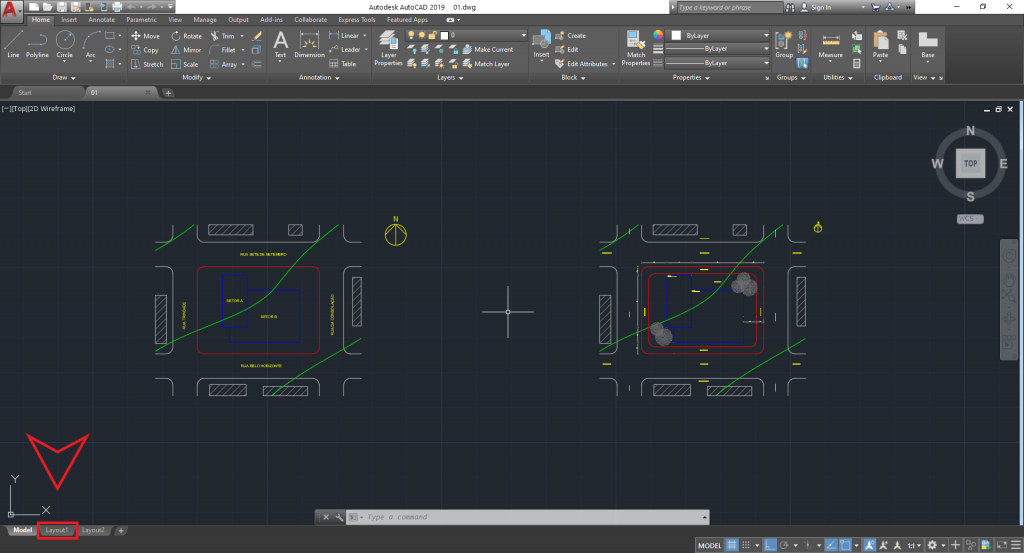The image size is (1024, 553).
Task: Click the Erase tool icon
Action: [257, 36]
